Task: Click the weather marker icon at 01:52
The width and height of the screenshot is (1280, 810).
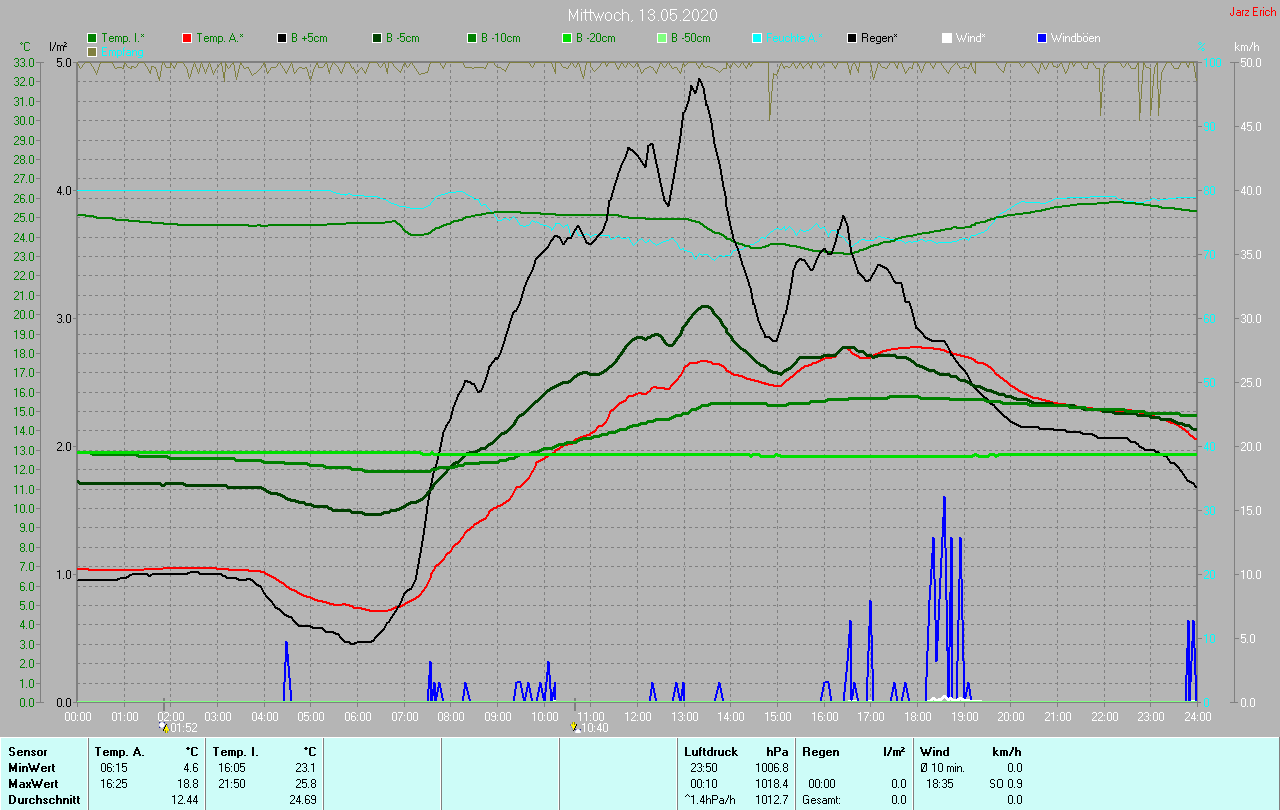Action: 164,727
